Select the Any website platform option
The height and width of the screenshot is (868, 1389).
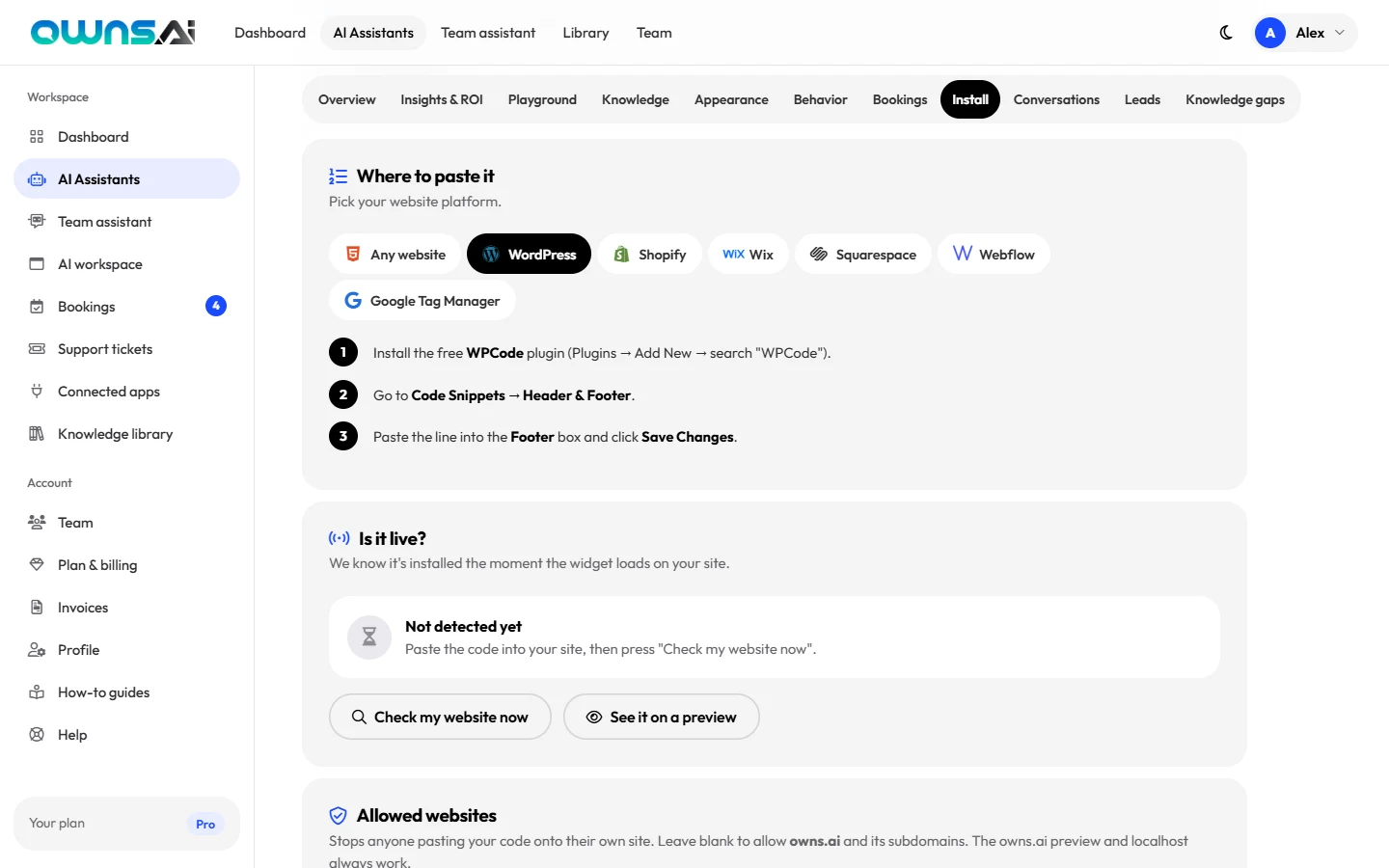[395, 255]
